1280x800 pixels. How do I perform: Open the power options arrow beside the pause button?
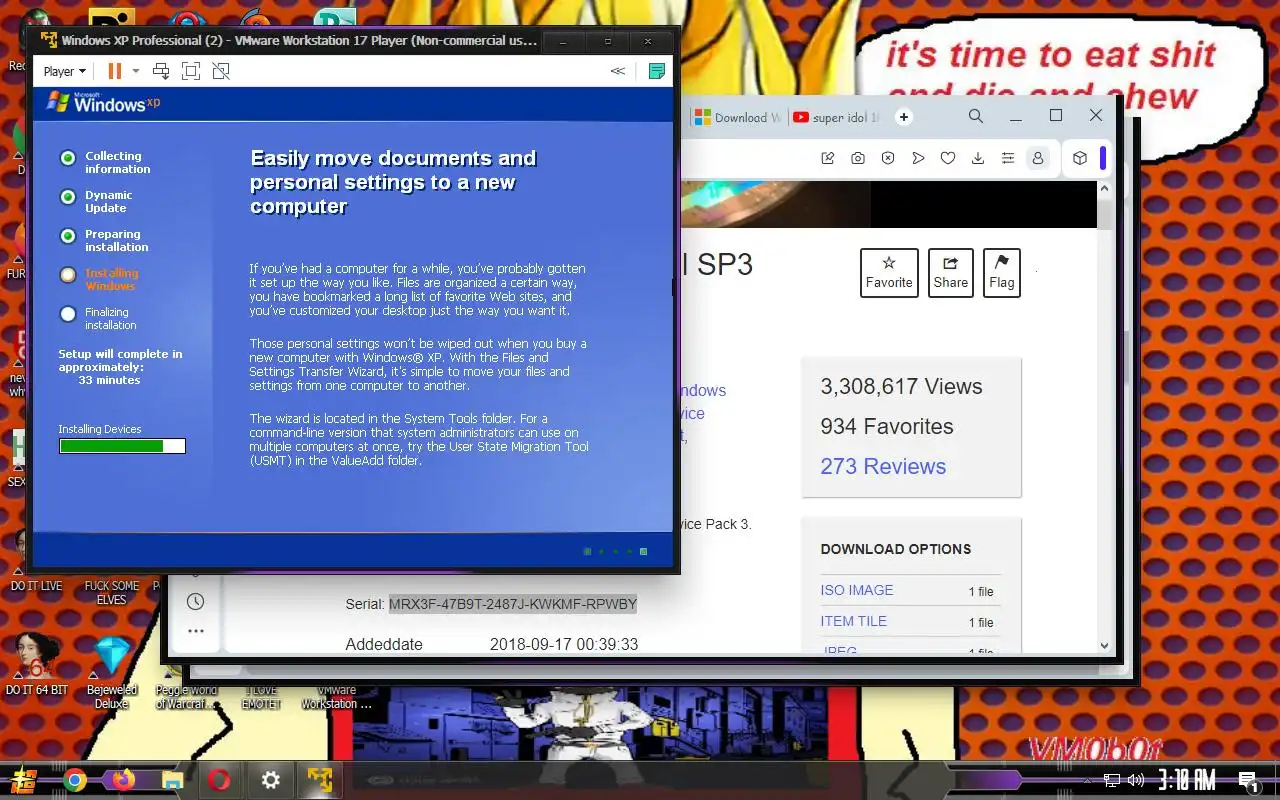click(136, 71)
